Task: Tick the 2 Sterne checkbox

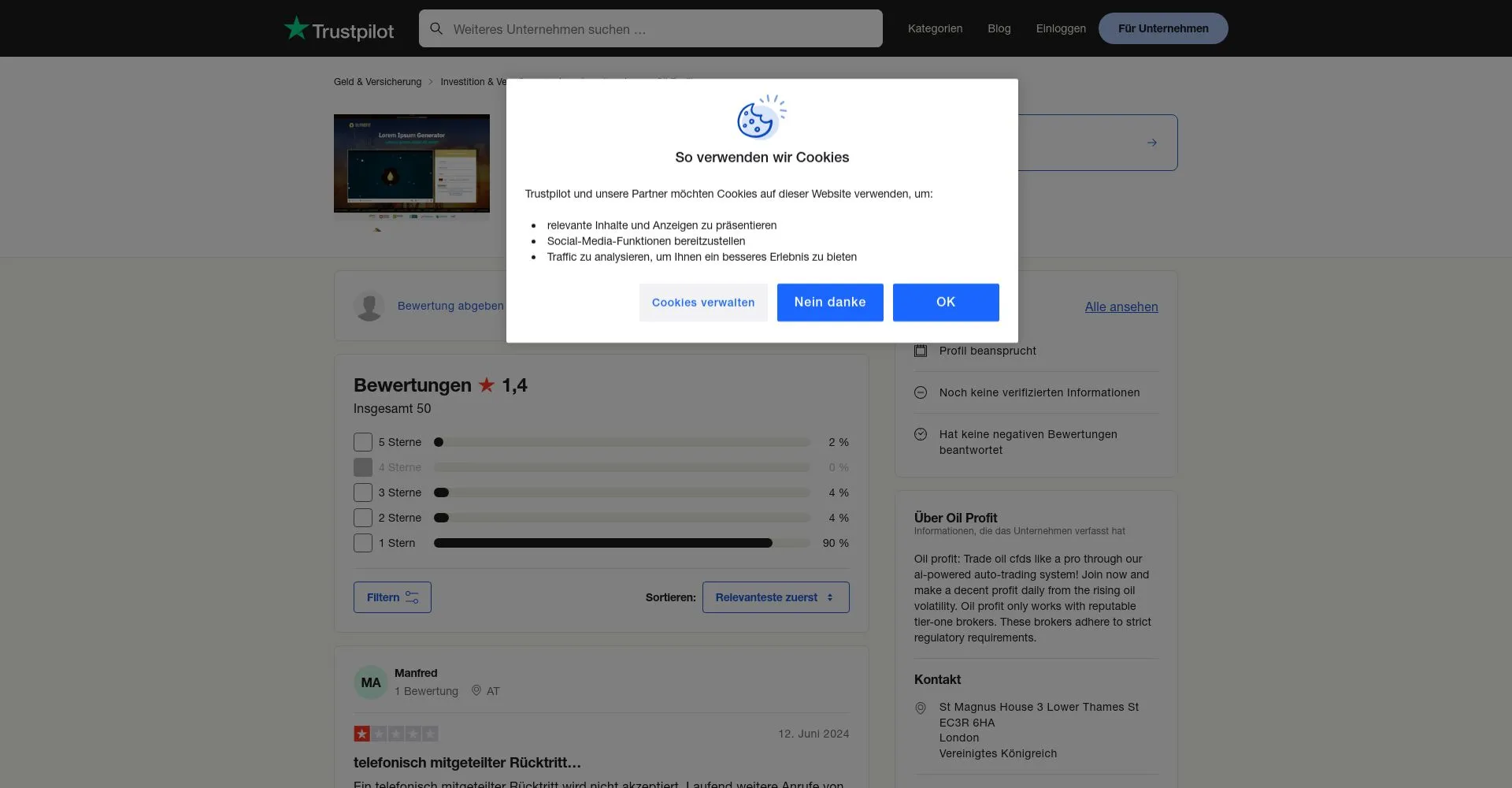Action: pyautogui.click(x=363, y=518)
